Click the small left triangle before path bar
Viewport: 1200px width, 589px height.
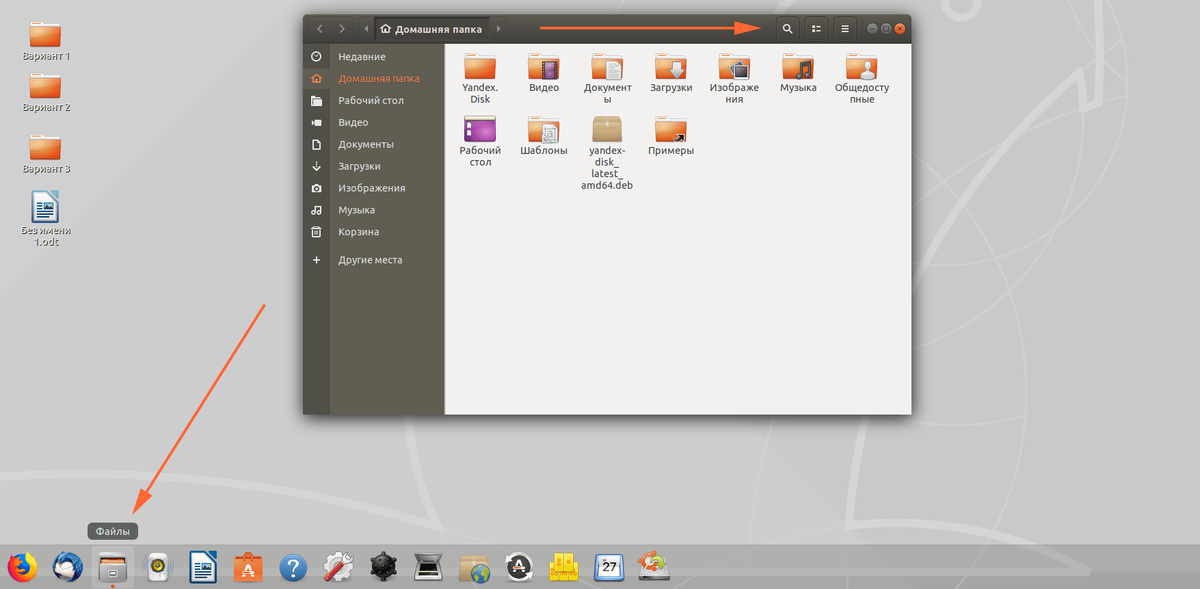[365, 29]
